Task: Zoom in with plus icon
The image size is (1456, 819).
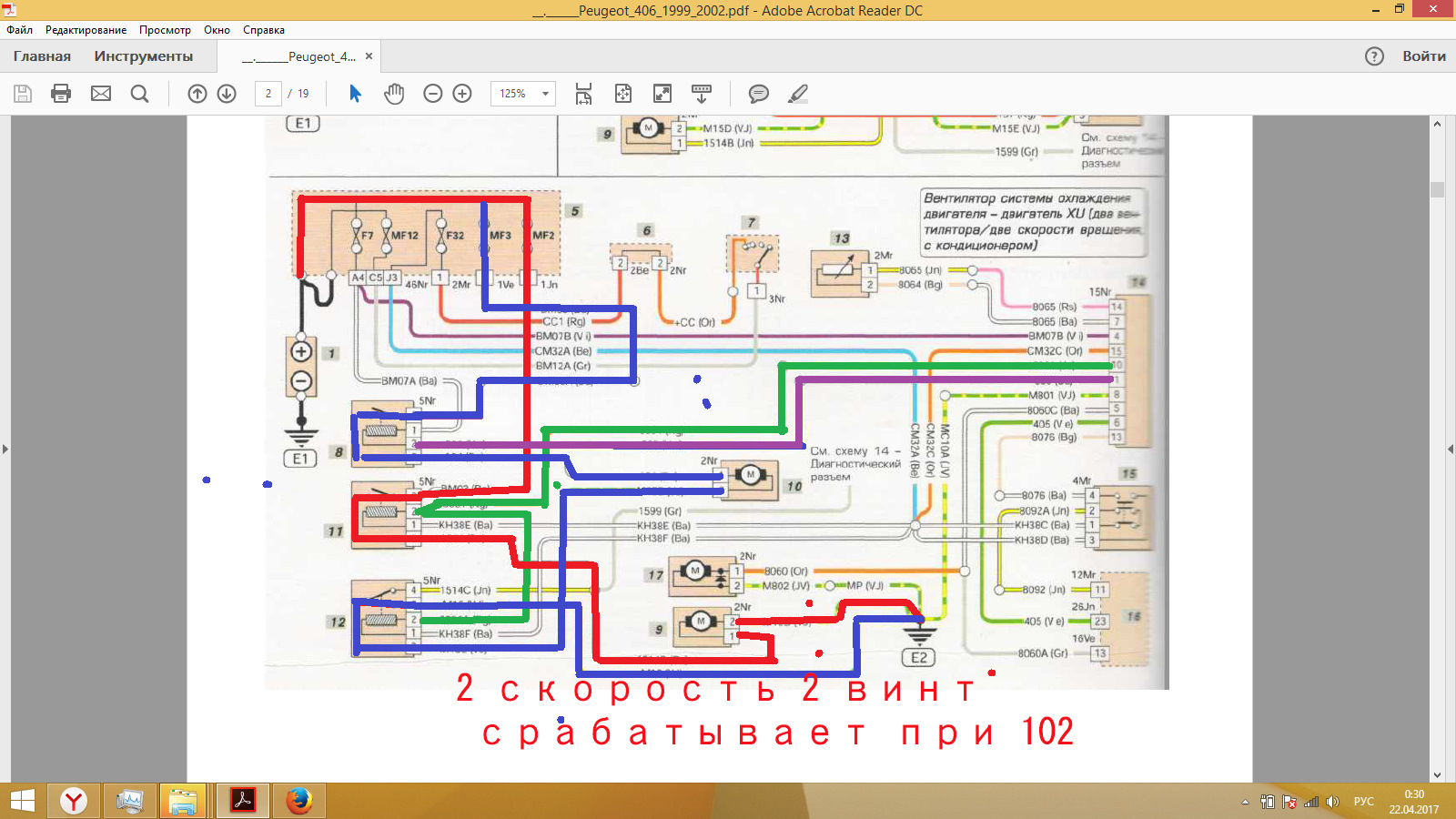Action: [462, 94]
